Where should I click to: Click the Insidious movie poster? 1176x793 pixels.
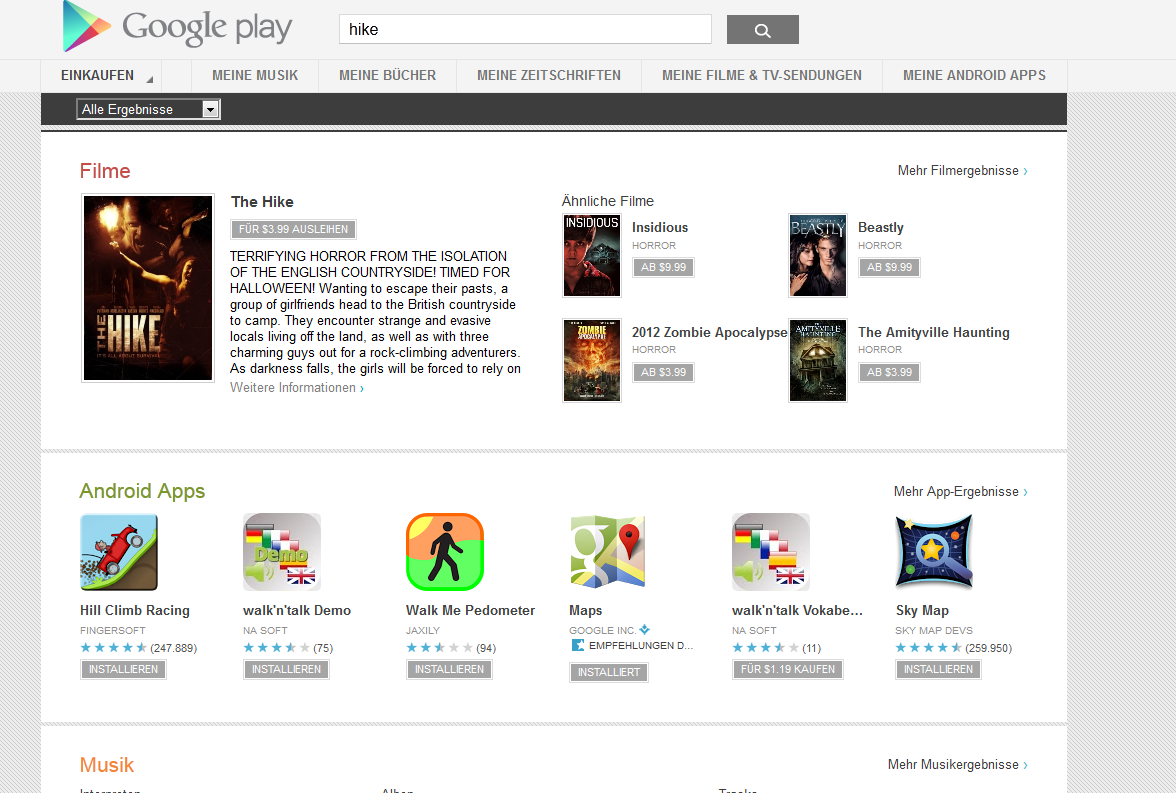[x=592, y=255]
